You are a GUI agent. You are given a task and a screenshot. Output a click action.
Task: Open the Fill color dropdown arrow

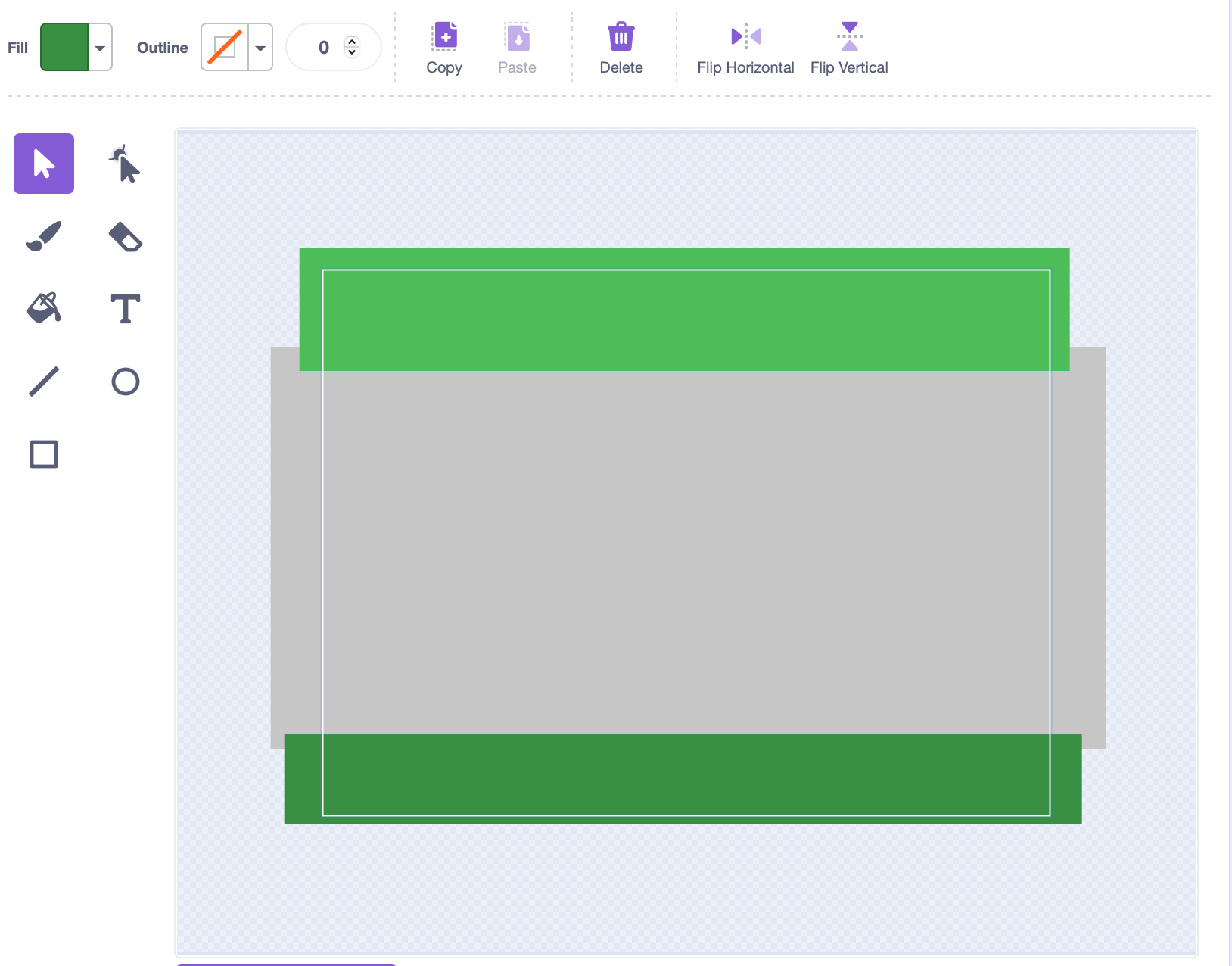(100, 48)
